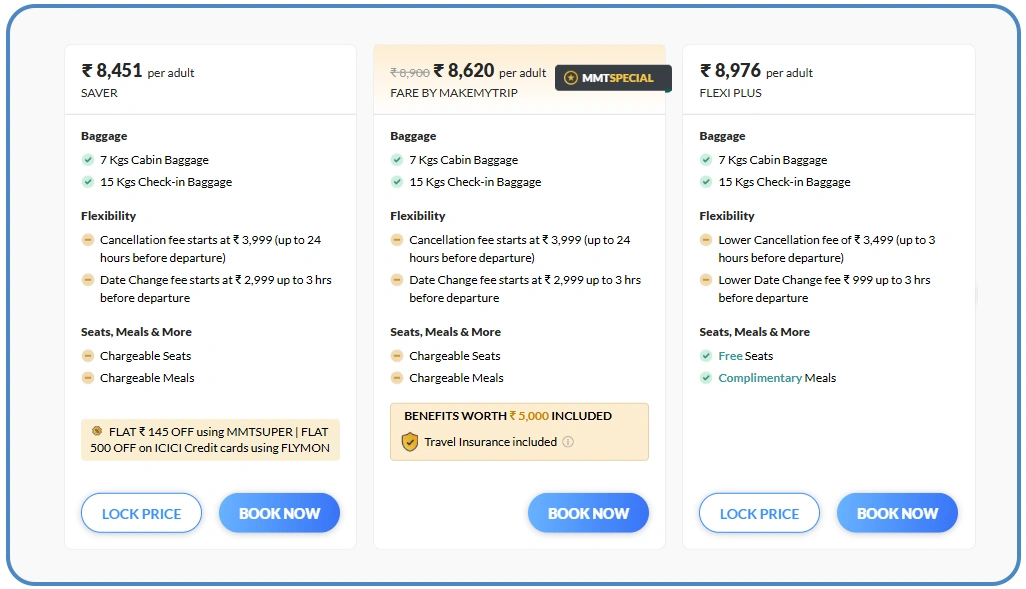This screenshot has height=589, width=1026.
Task: Click Saver Chargeable Seats minus icon
Action: coord(88,356)
